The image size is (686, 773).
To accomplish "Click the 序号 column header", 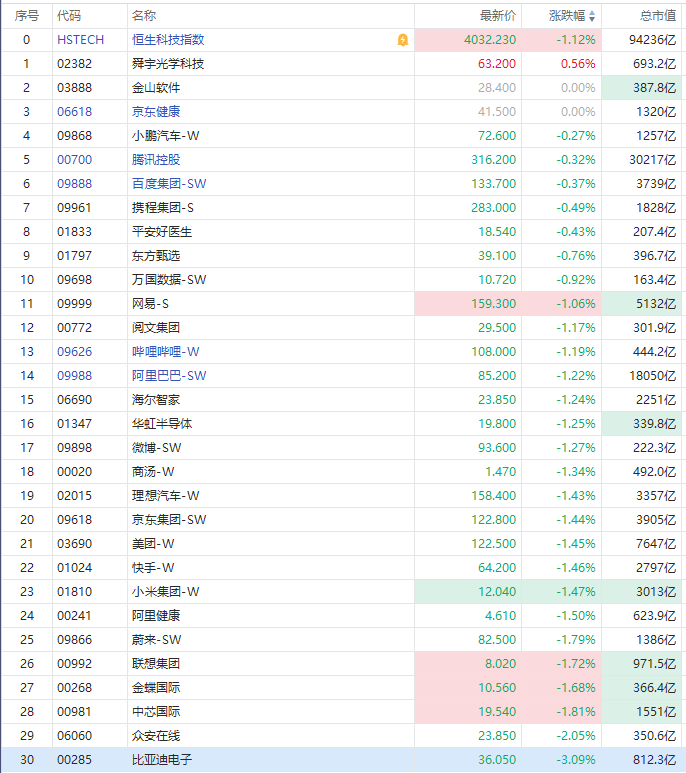I will (x=27, y=16).
